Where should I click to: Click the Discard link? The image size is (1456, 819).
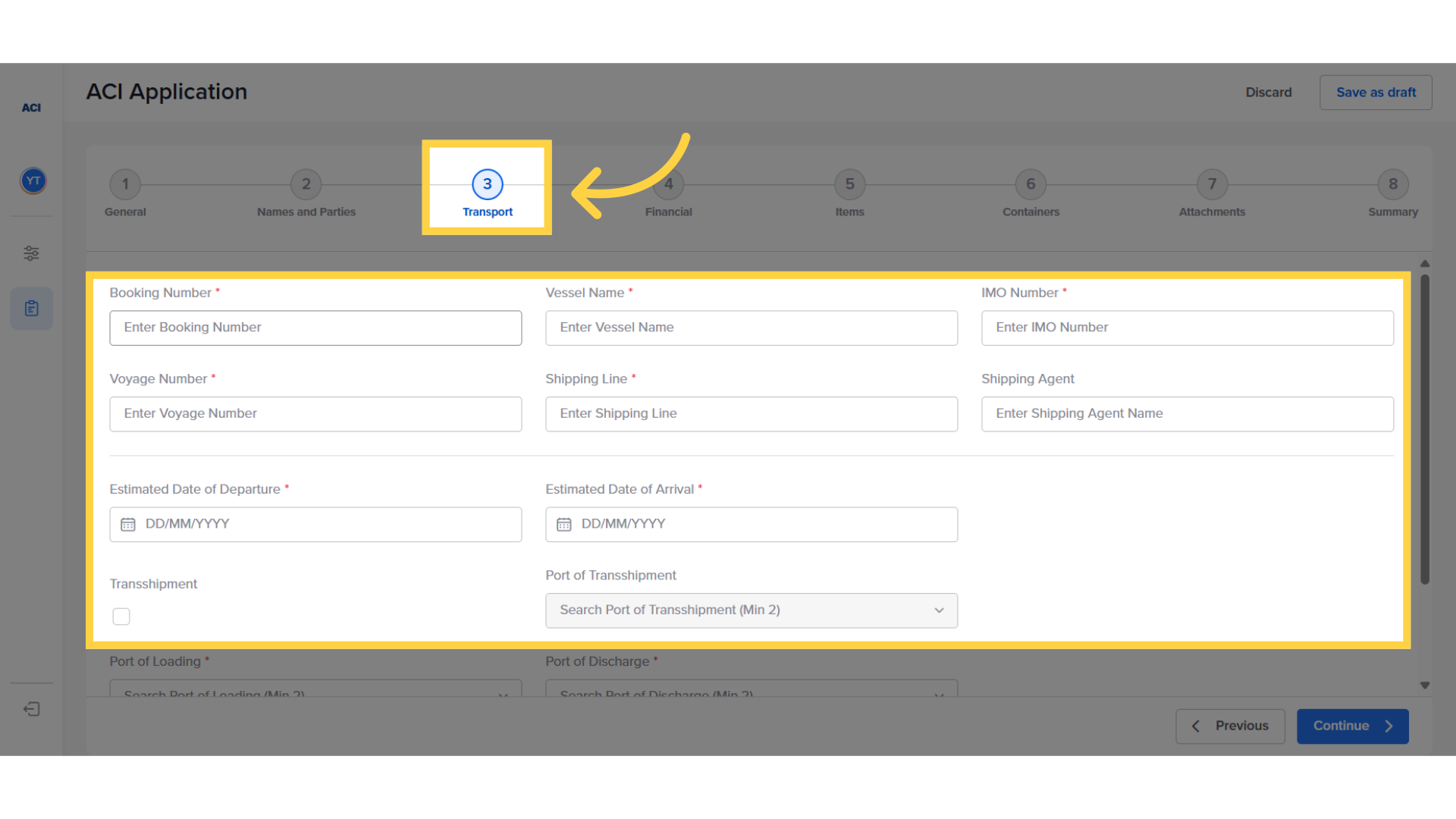tap(1268, 93)
